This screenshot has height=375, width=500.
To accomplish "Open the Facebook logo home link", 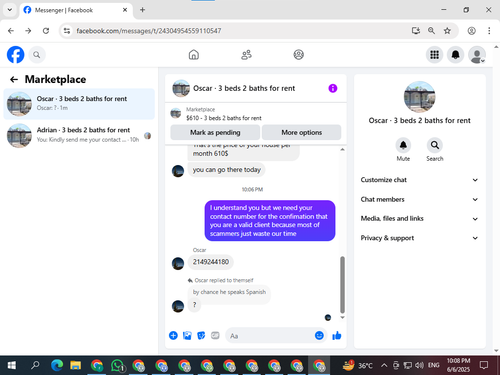I will (16, 55).
